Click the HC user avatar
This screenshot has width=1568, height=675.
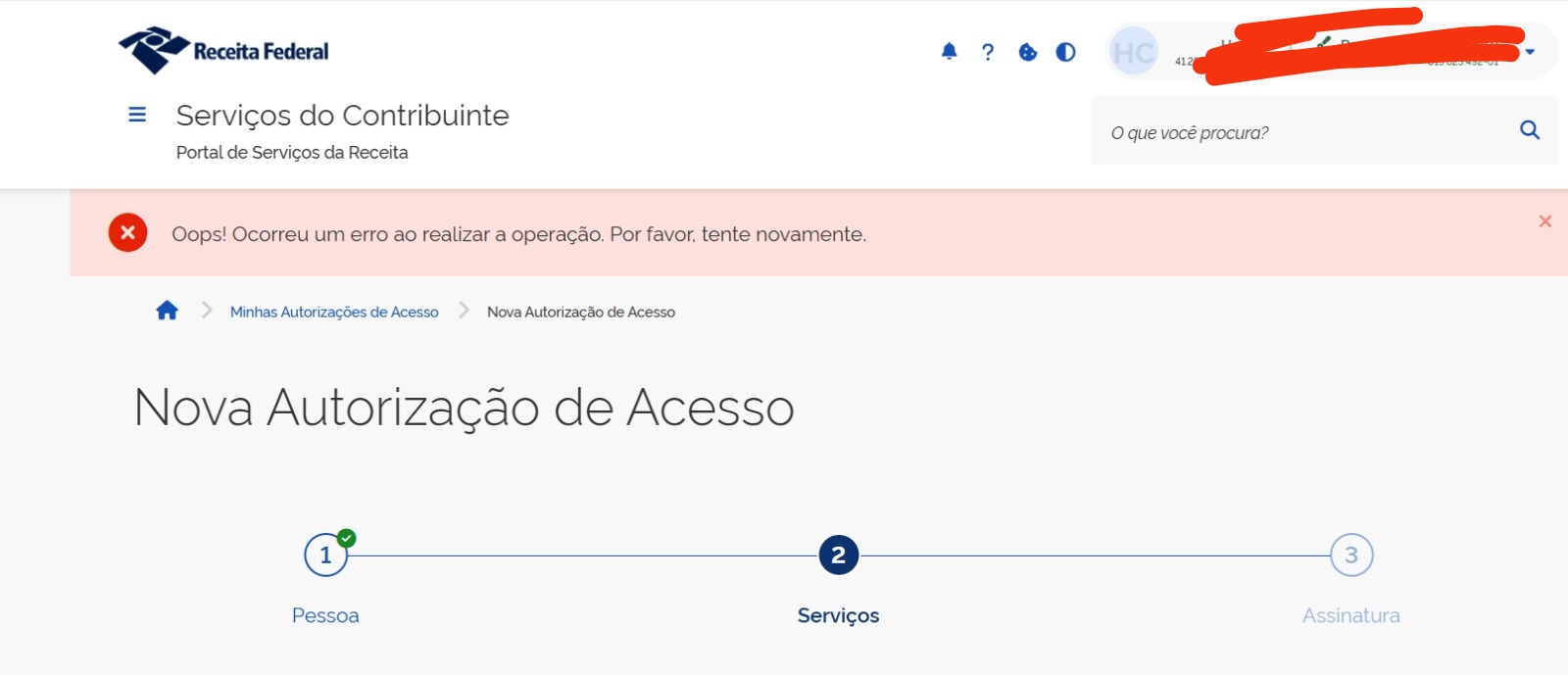click(x=1134, y=52)
